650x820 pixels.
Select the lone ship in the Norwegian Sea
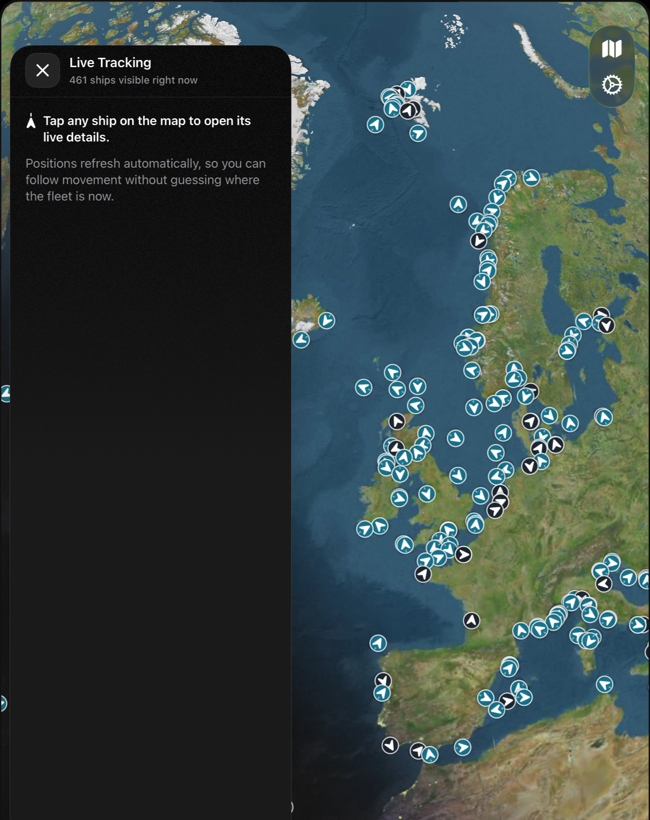click(458, 204)
